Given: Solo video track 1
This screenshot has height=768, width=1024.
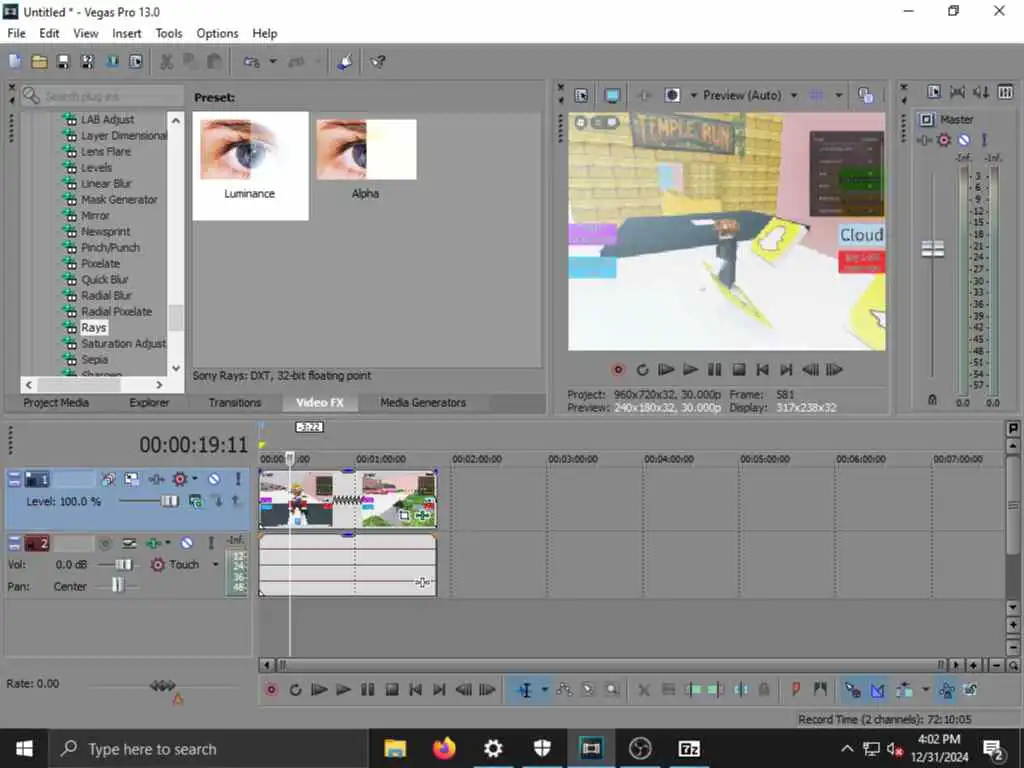Looking at the screenshot, I should [238, 479].
